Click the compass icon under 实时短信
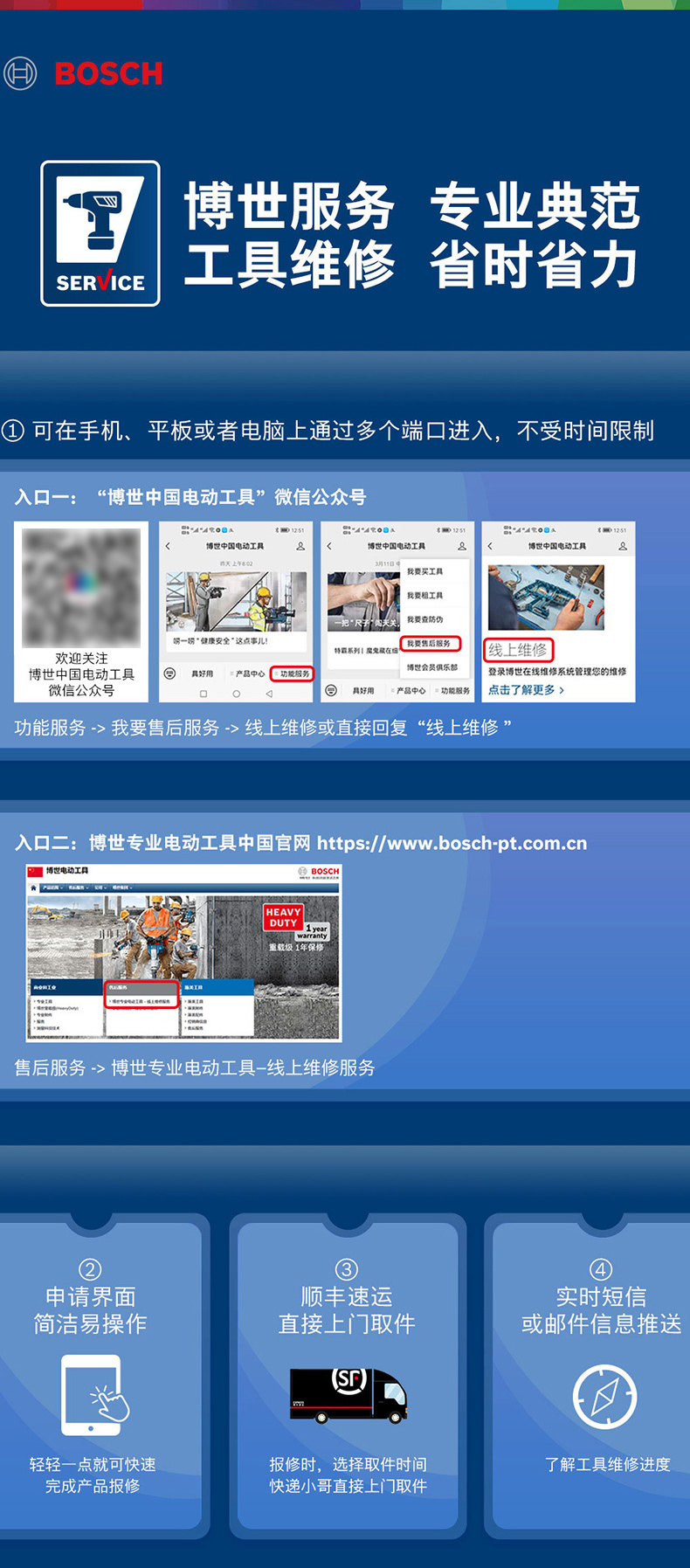Image resolution: width=690 pixels, height=1568 pixels. point(604,1397)
